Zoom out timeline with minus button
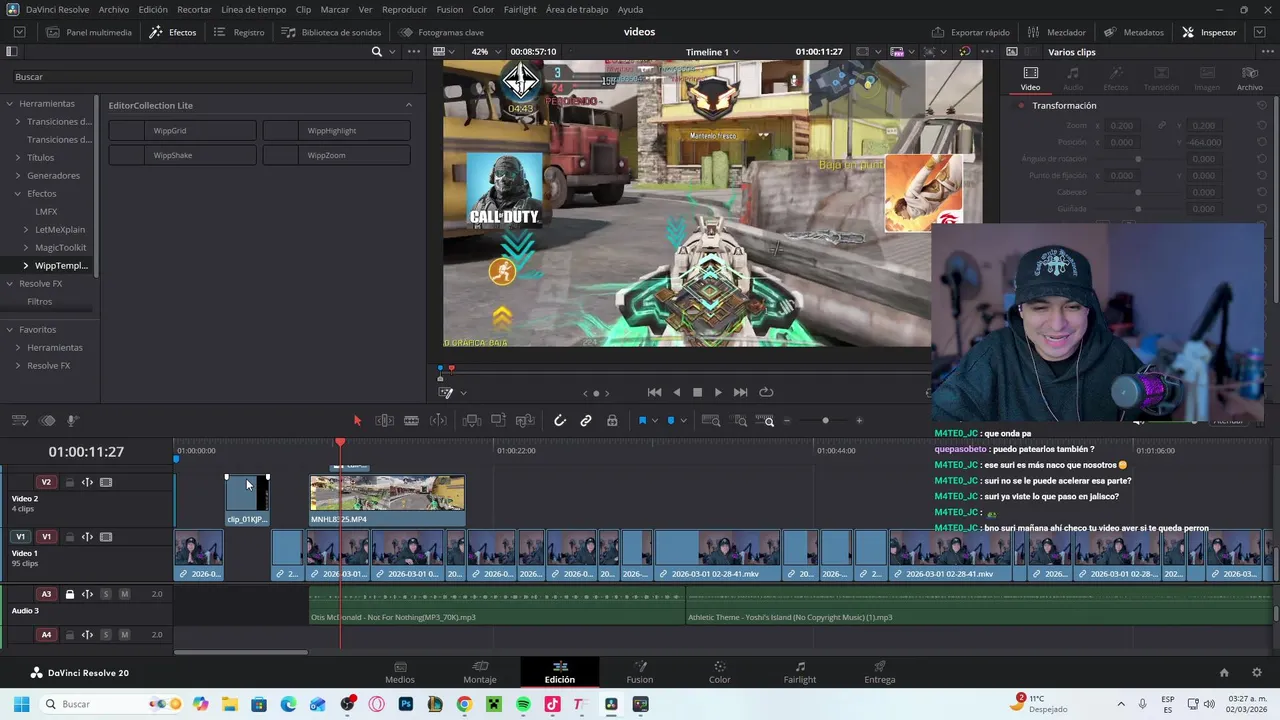1280x720 pixels. (787, 421)
